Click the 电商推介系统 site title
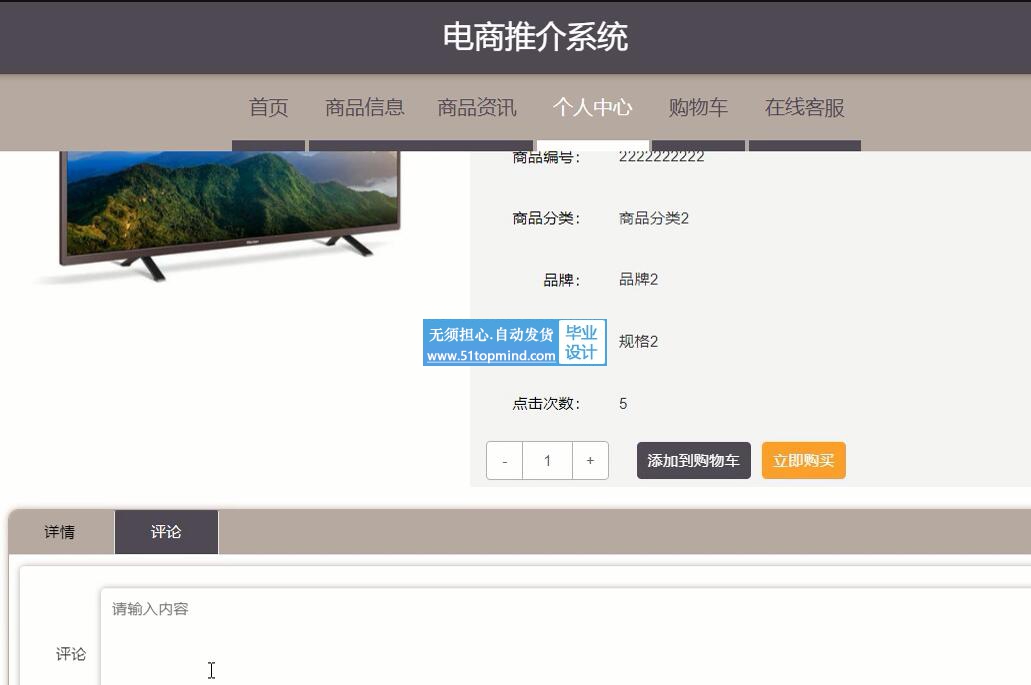The image size is (1031, 685). tap(535, 37)
